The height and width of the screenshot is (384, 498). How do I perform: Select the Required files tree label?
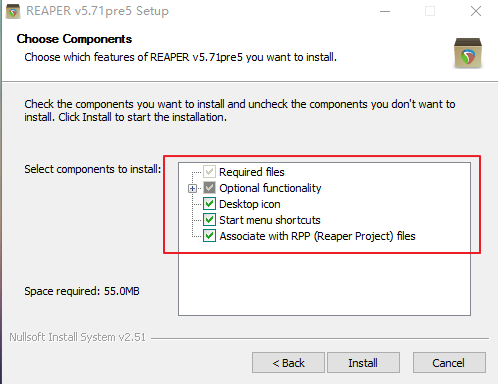(252, 172)
